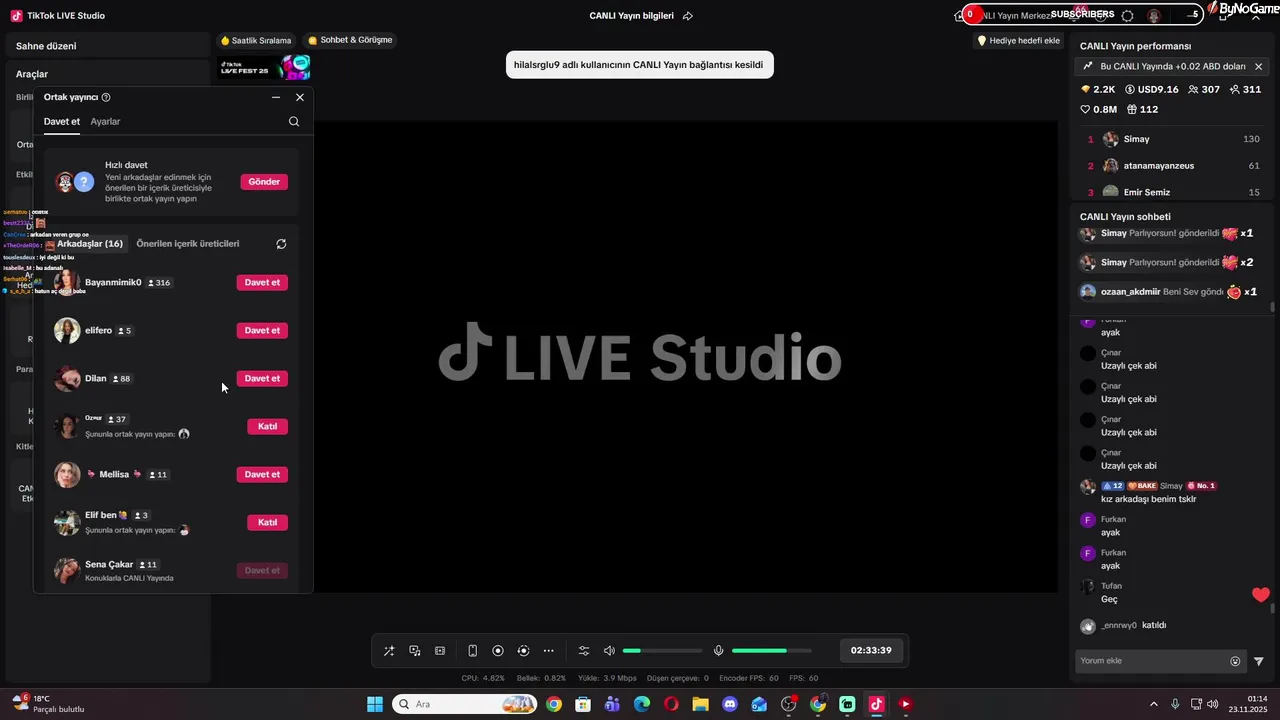1280x720 pixels.
Task: Start recording with the record icon
Action: [498, 651]
